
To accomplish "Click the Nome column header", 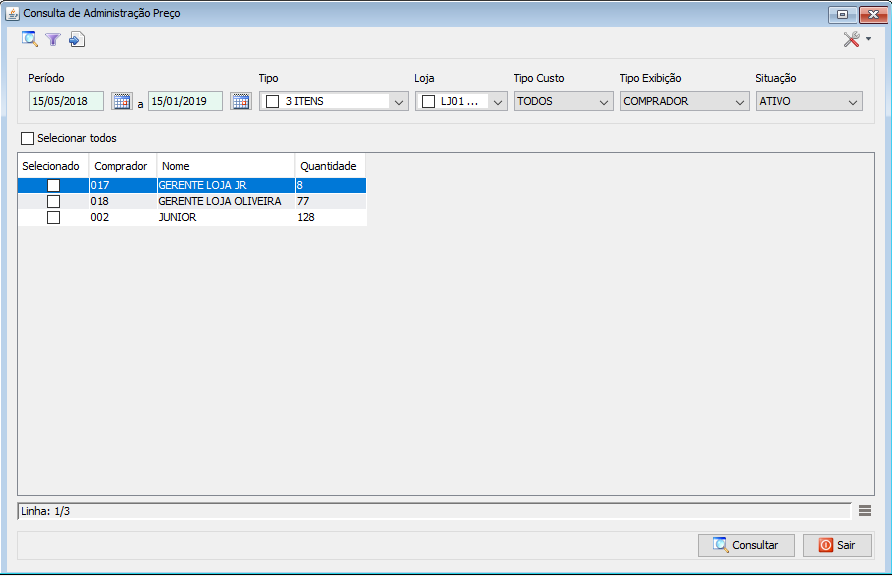I will (225, 166).
